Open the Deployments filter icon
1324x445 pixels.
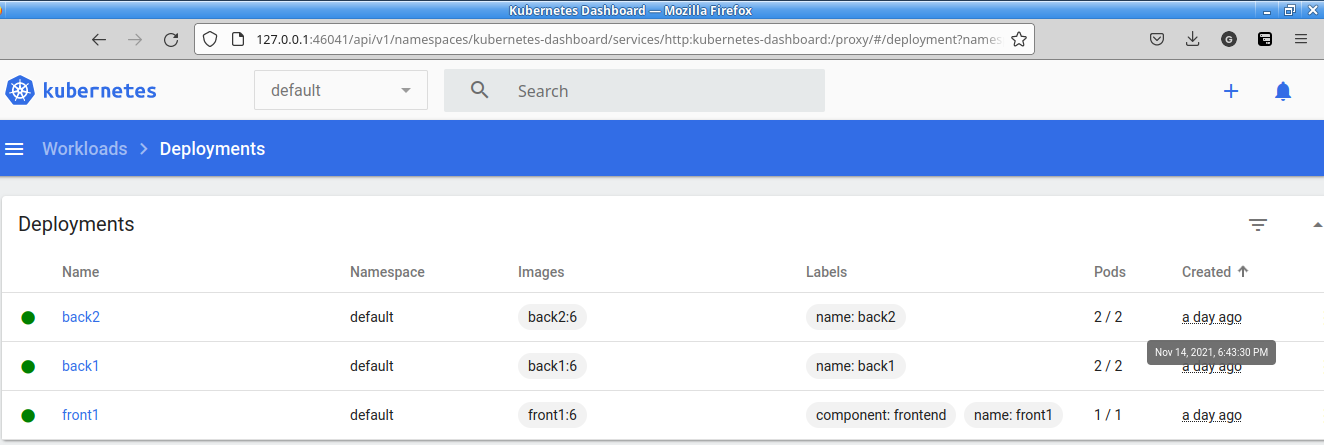[x=1258, y=225]
